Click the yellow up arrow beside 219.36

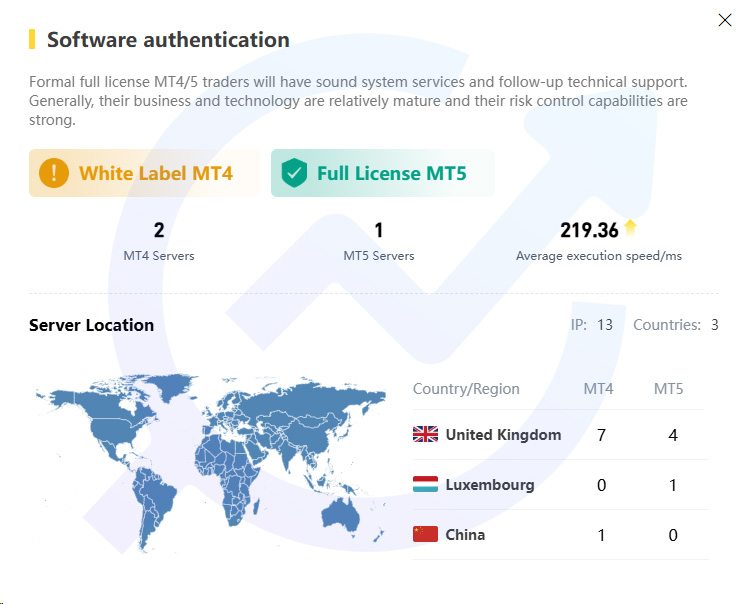click(631, 227)
